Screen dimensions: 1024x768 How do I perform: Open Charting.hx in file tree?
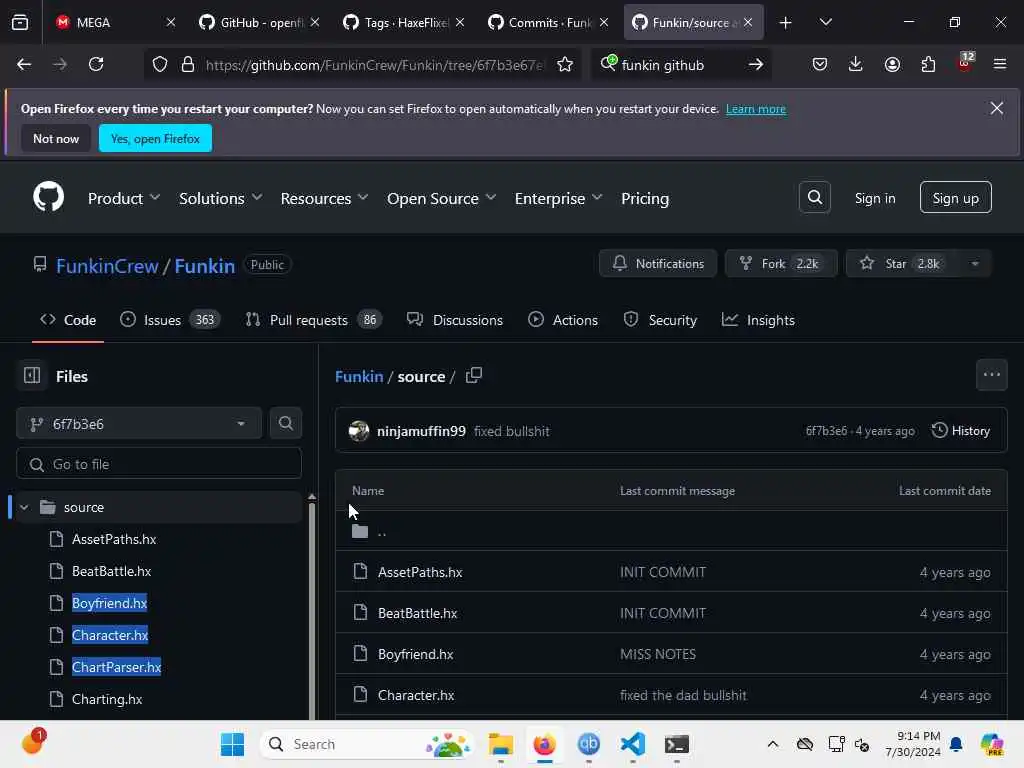click(106, 699)
